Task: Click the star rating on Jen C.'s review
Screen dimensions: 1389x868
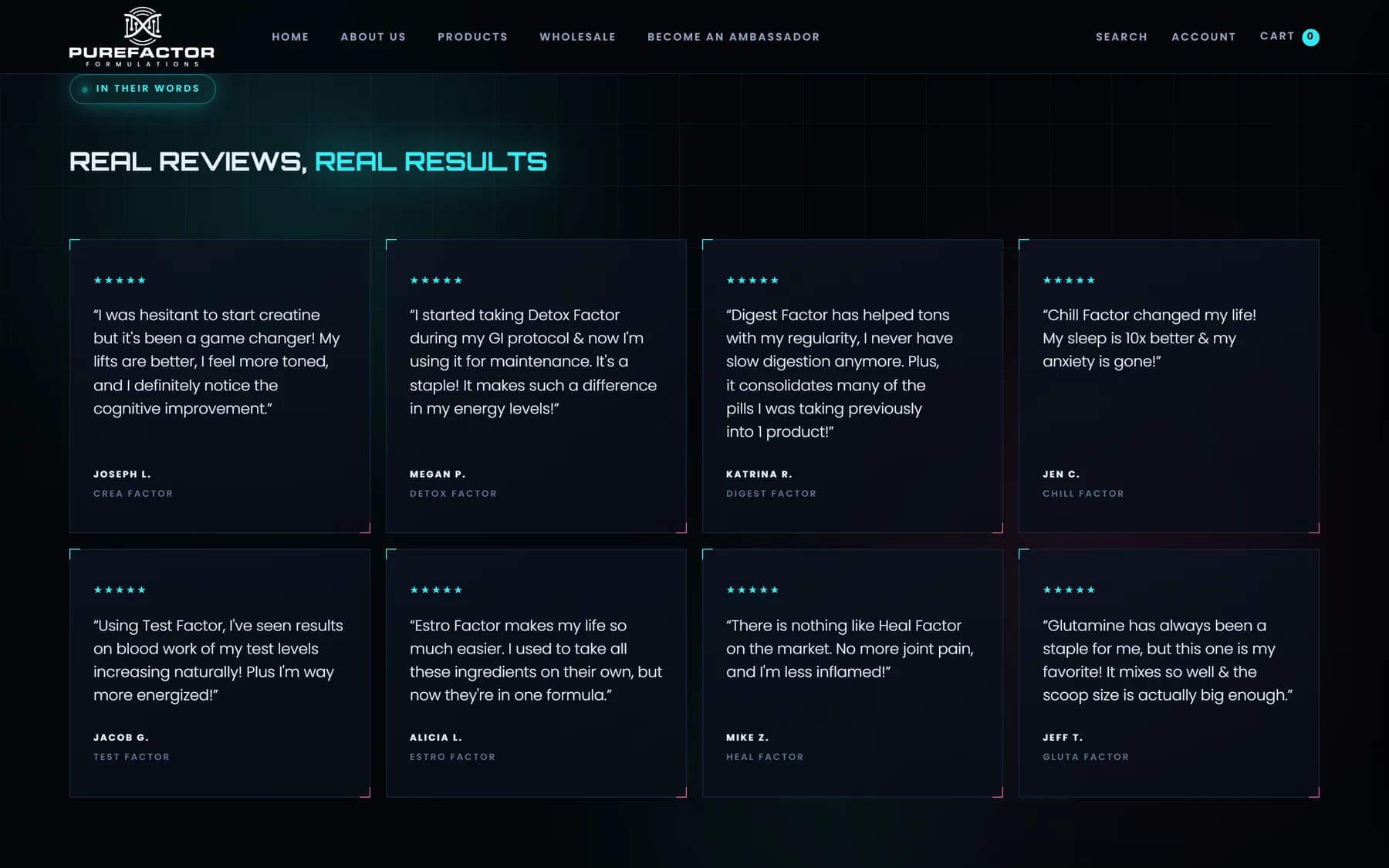Action: [1069, 280]
